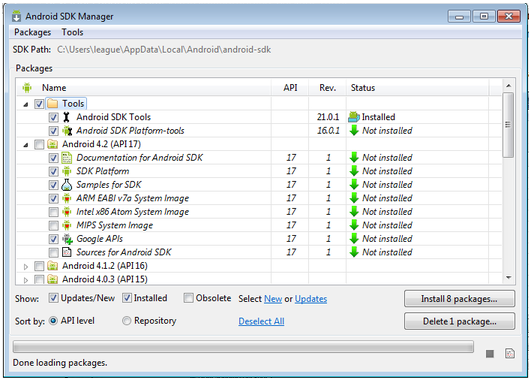531x380 pixels.
Task: Uncheck the Android SDK Tools checkbox
Action: [54, 117]
